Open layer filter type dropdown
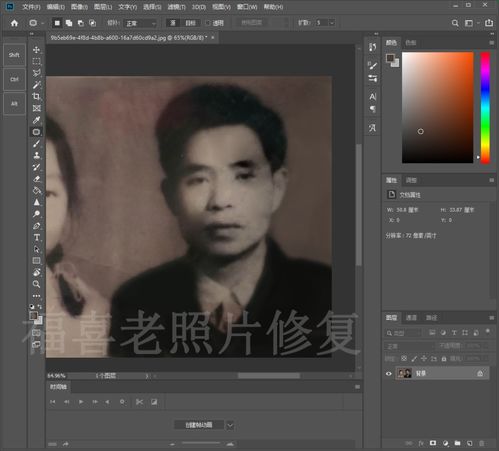The height and width of the screenshot is (451, 499). 404,333
